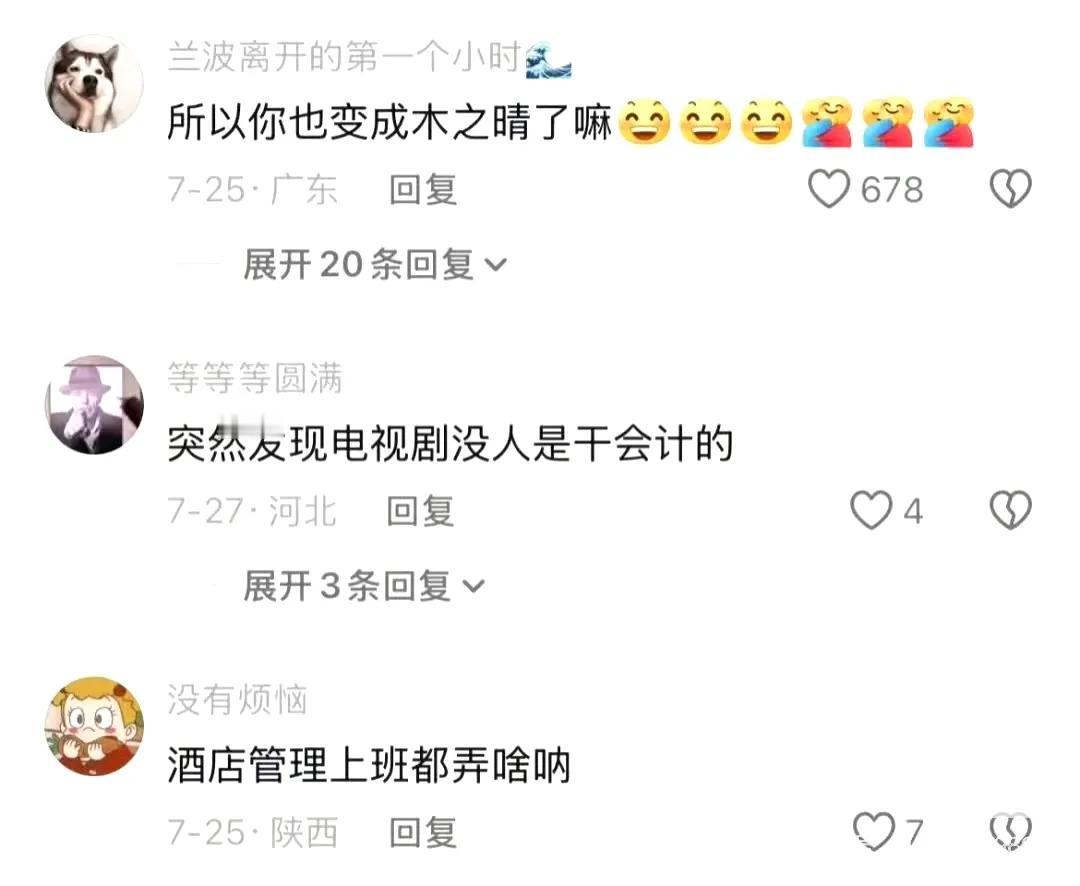Like the comment with 678 likes
This screenshot has width=1080, height=886.
[x=829, y=189]
